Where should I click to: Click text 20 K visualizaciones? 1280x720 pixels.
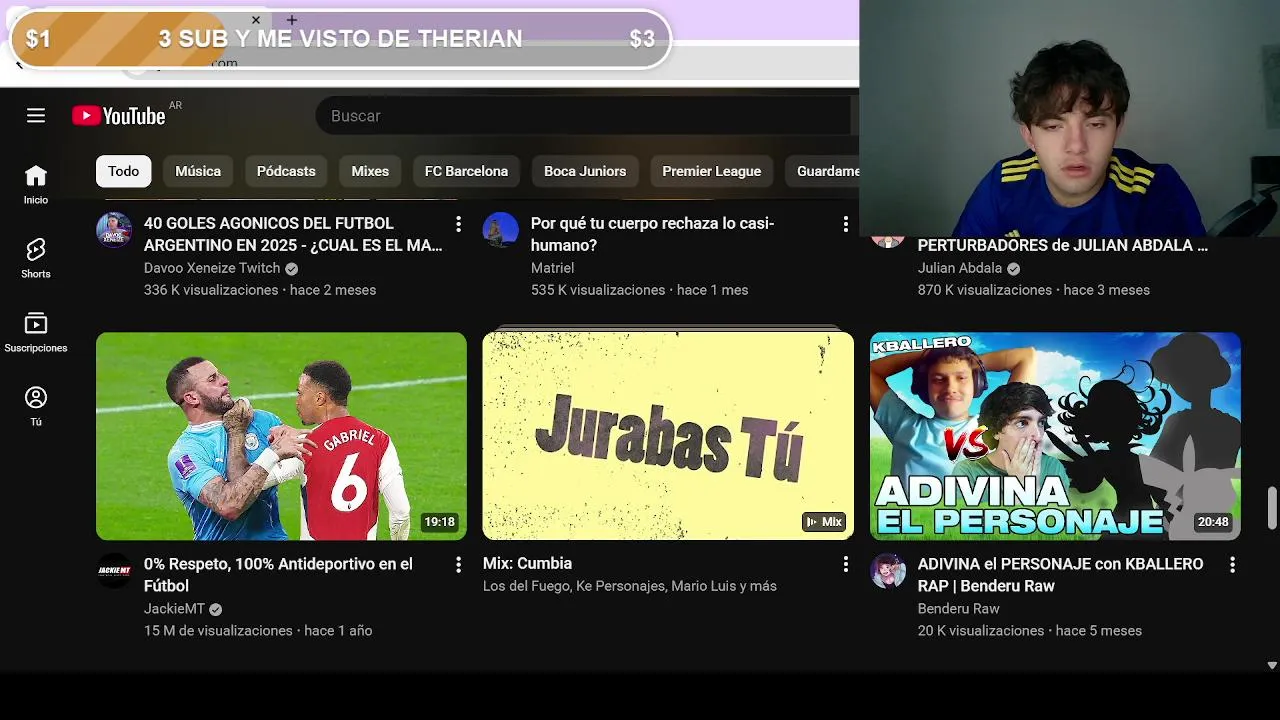[981, 631]
